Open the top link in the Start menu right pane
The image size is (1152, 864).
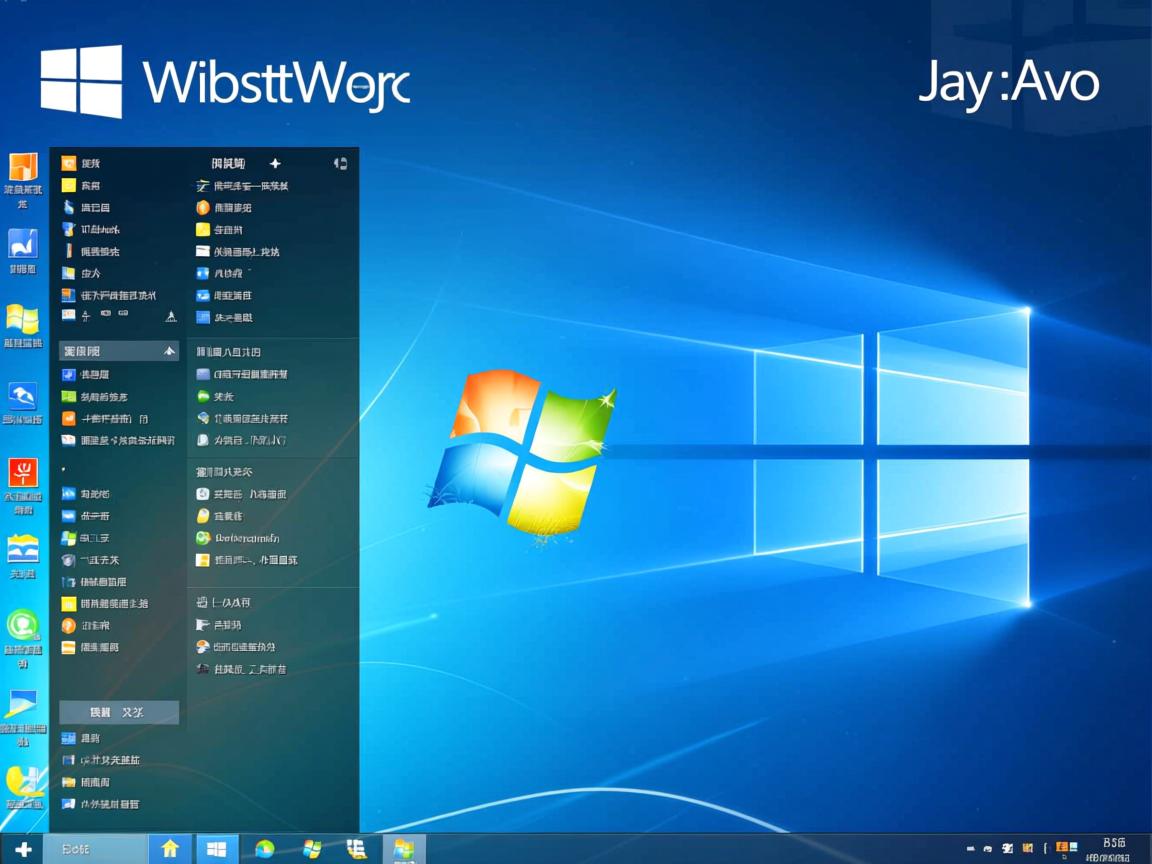pyautogui.click(x=248, y=185)
